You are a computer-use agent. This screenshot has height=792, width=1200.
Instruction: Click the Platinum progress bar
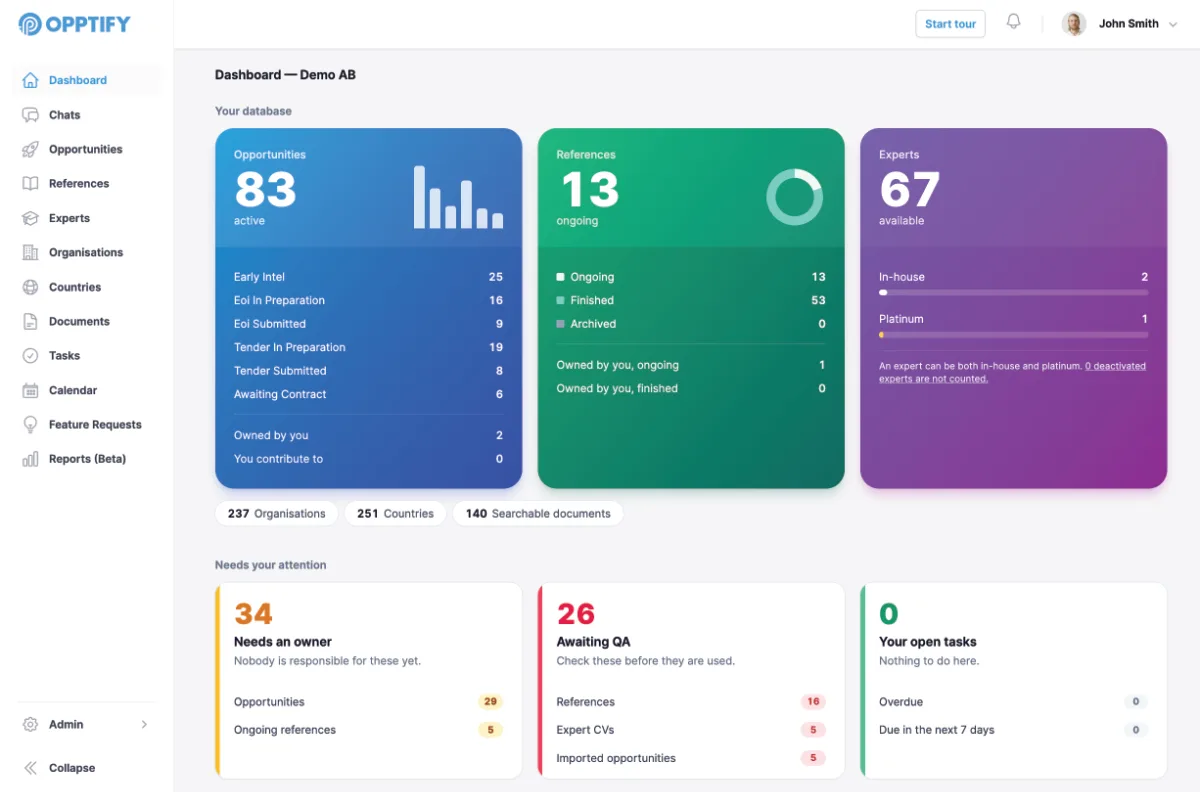[1013, 335]
